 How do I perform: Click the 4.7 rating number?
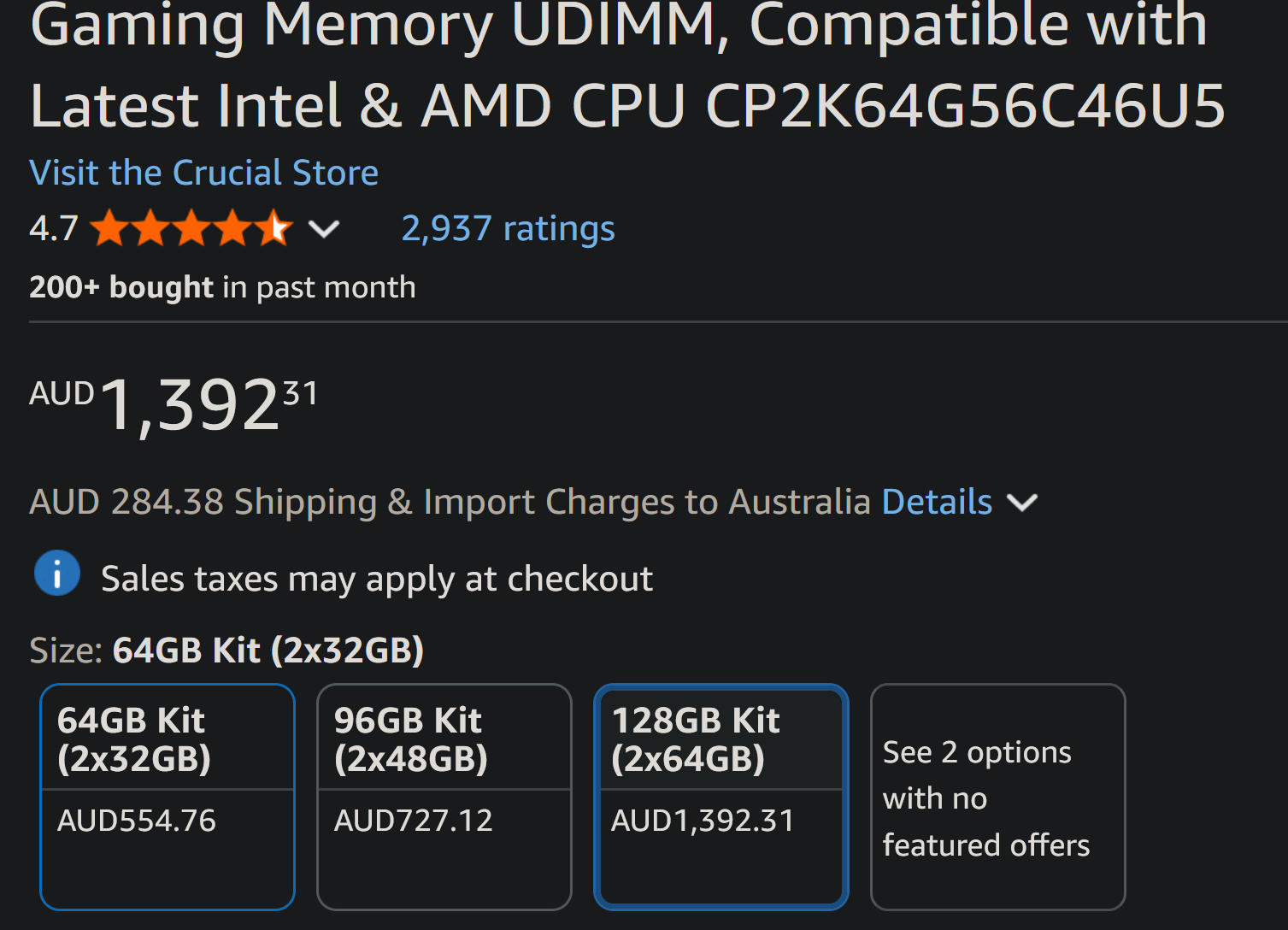tap(53, 229)
